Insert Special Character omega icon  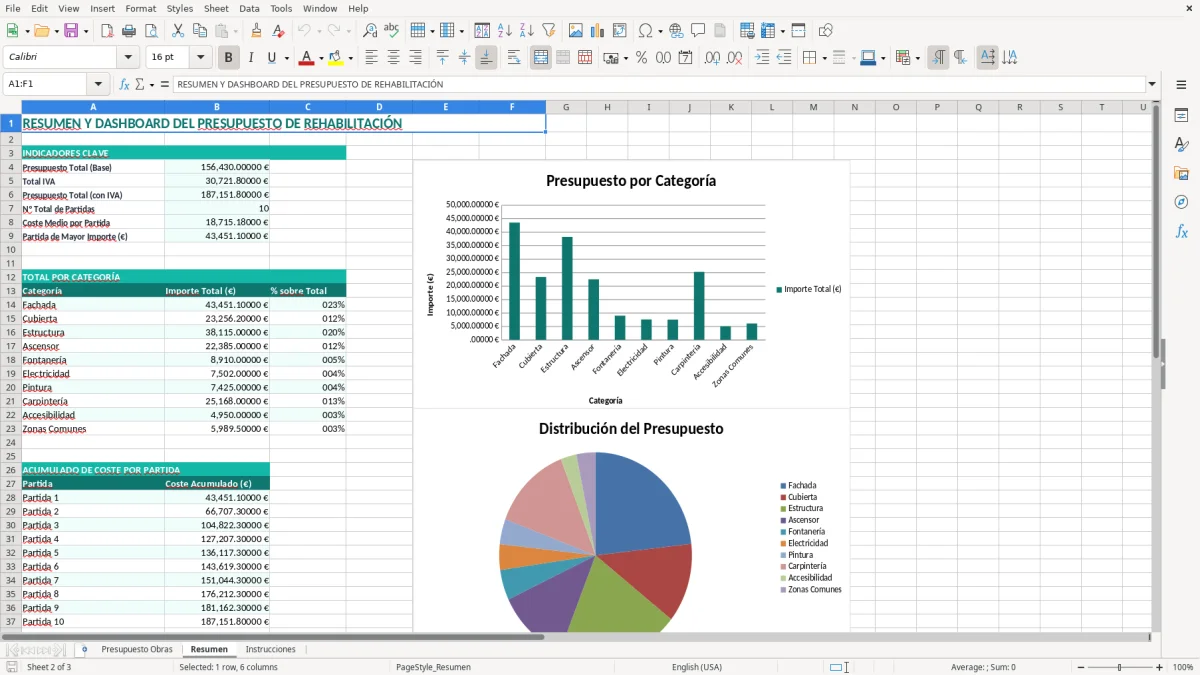645,31
